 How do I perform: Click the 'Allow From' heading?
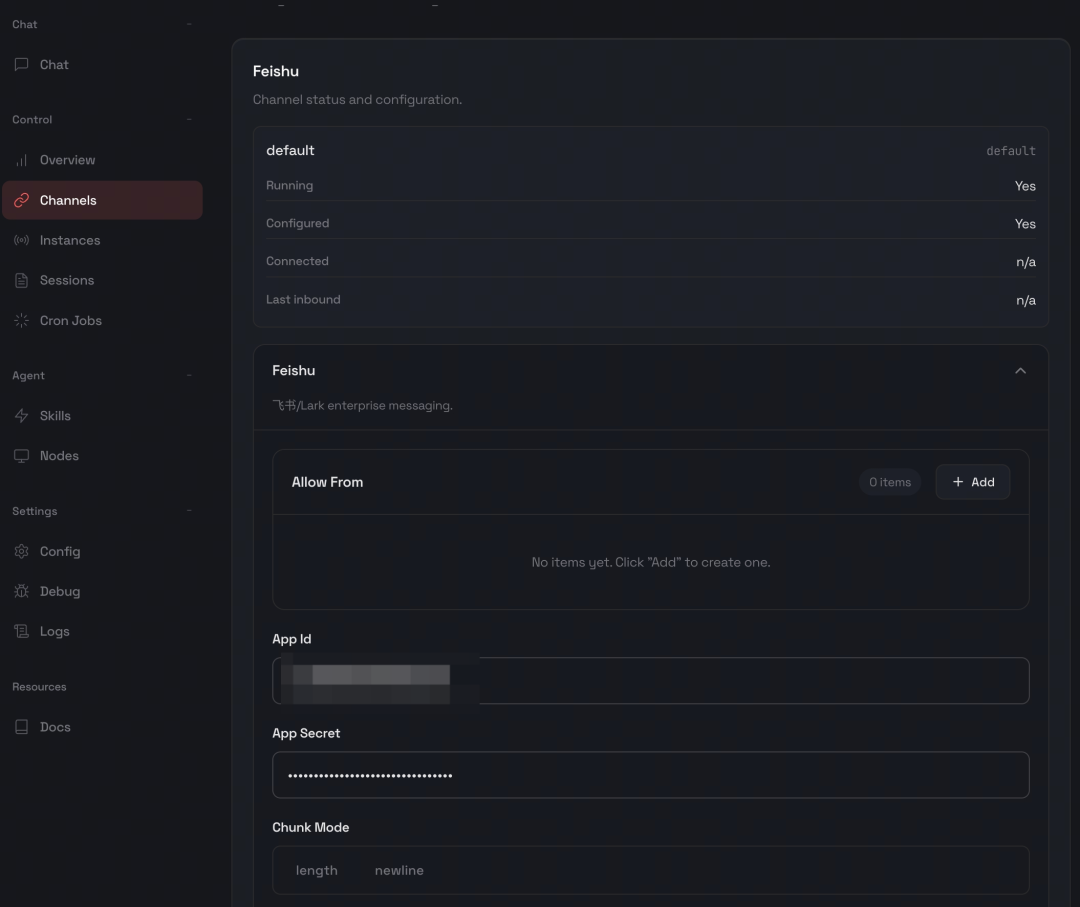327,482
